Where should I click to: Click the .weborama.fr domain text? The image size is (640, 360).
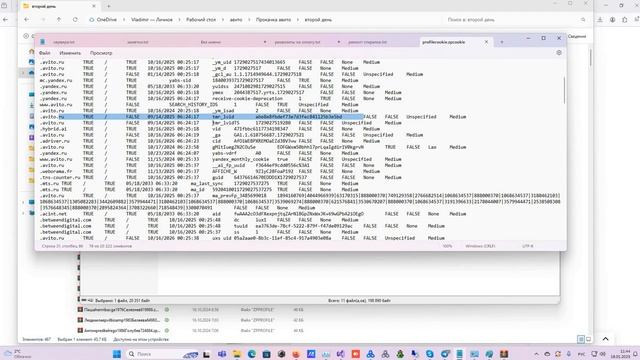(x=56, y=171)
